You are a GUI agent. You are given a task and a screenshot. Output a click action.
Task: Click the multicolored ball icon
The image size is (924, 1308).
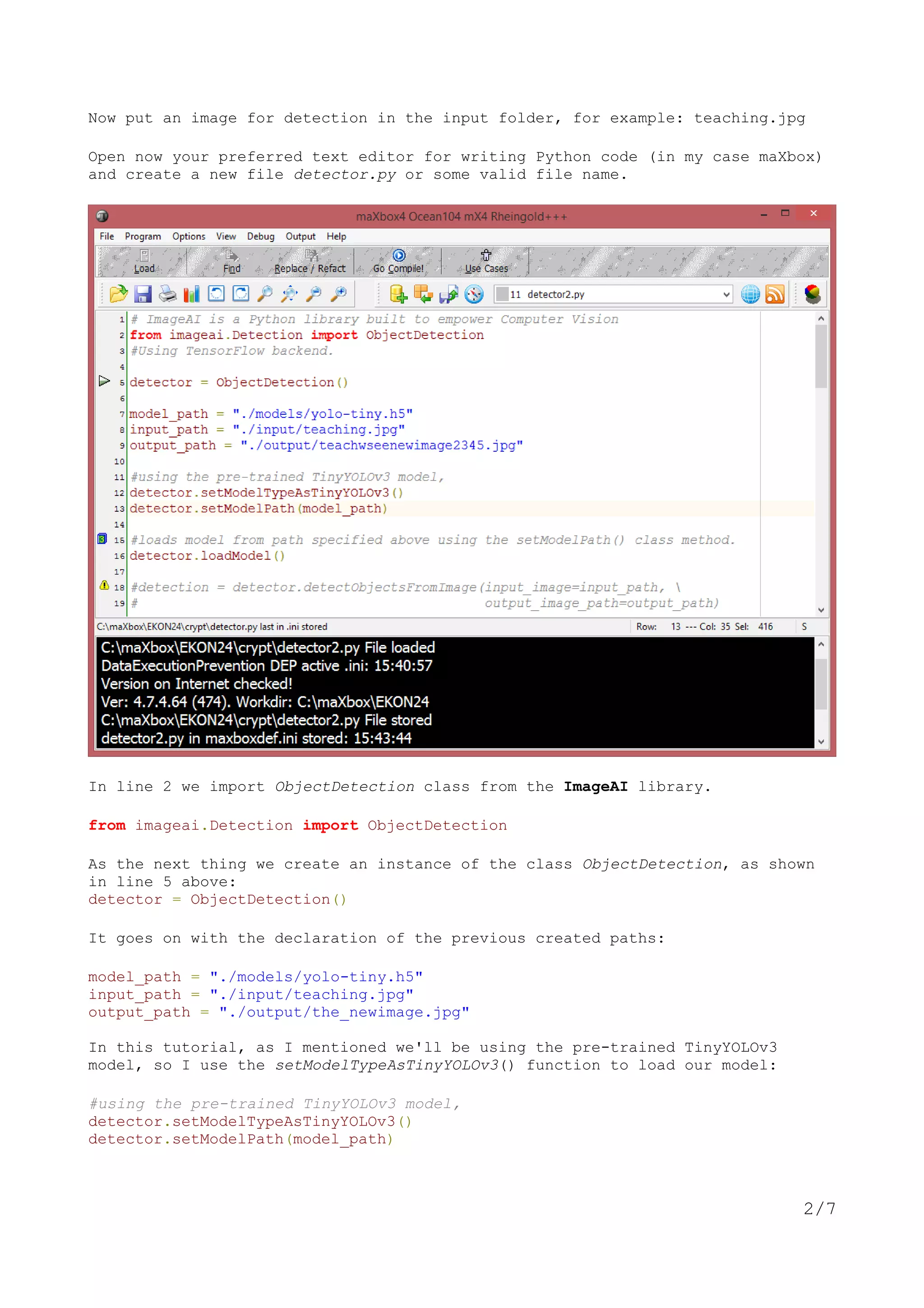click(x=813, y=294)
